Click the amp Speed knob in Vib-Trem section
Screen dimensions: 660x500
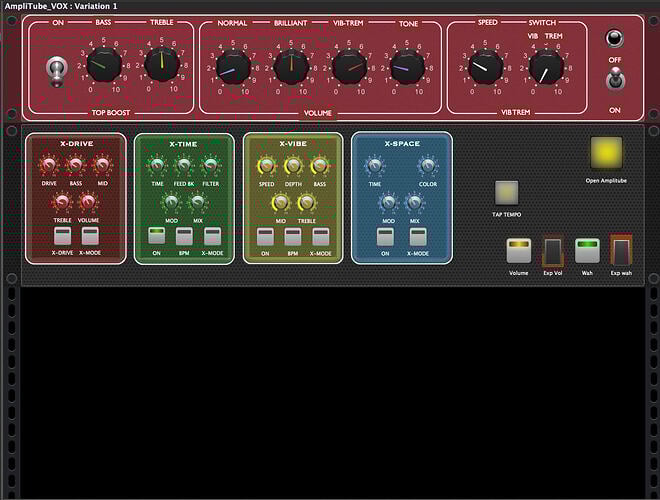487,67
